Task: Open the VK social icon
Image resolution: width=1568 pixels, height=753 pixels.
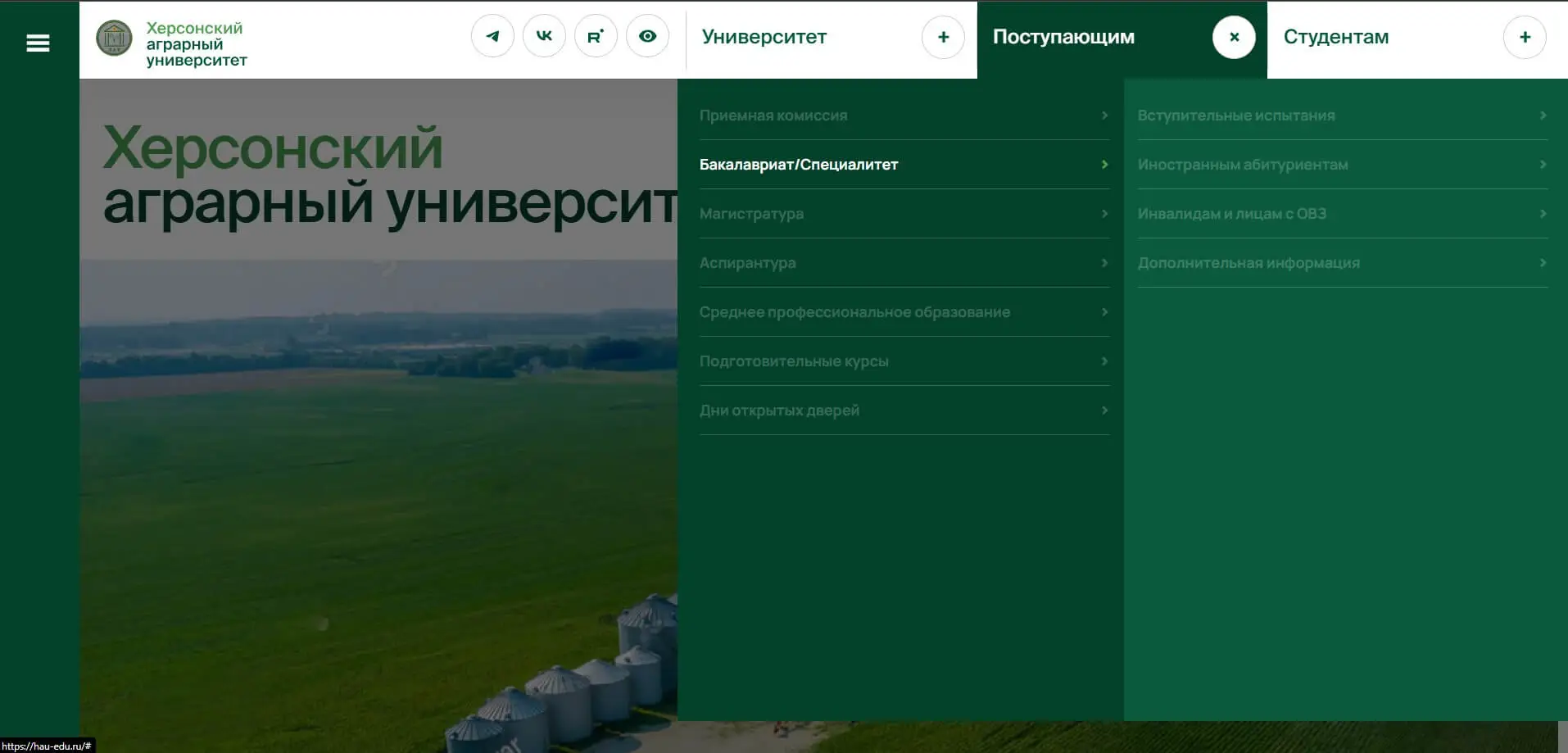Action: pyautogui.click(x=544, y=36)
